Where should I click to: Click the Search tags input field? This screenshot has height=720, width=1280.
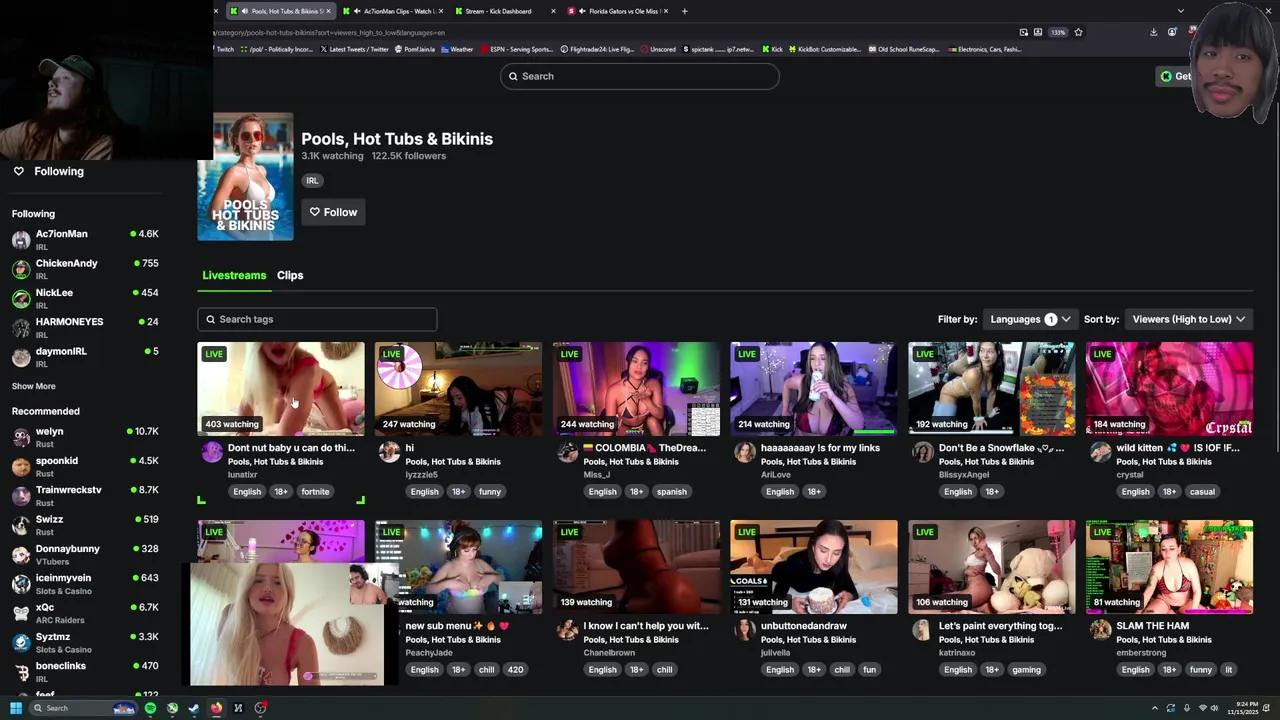pyautogui.click(x=317, y=319)
